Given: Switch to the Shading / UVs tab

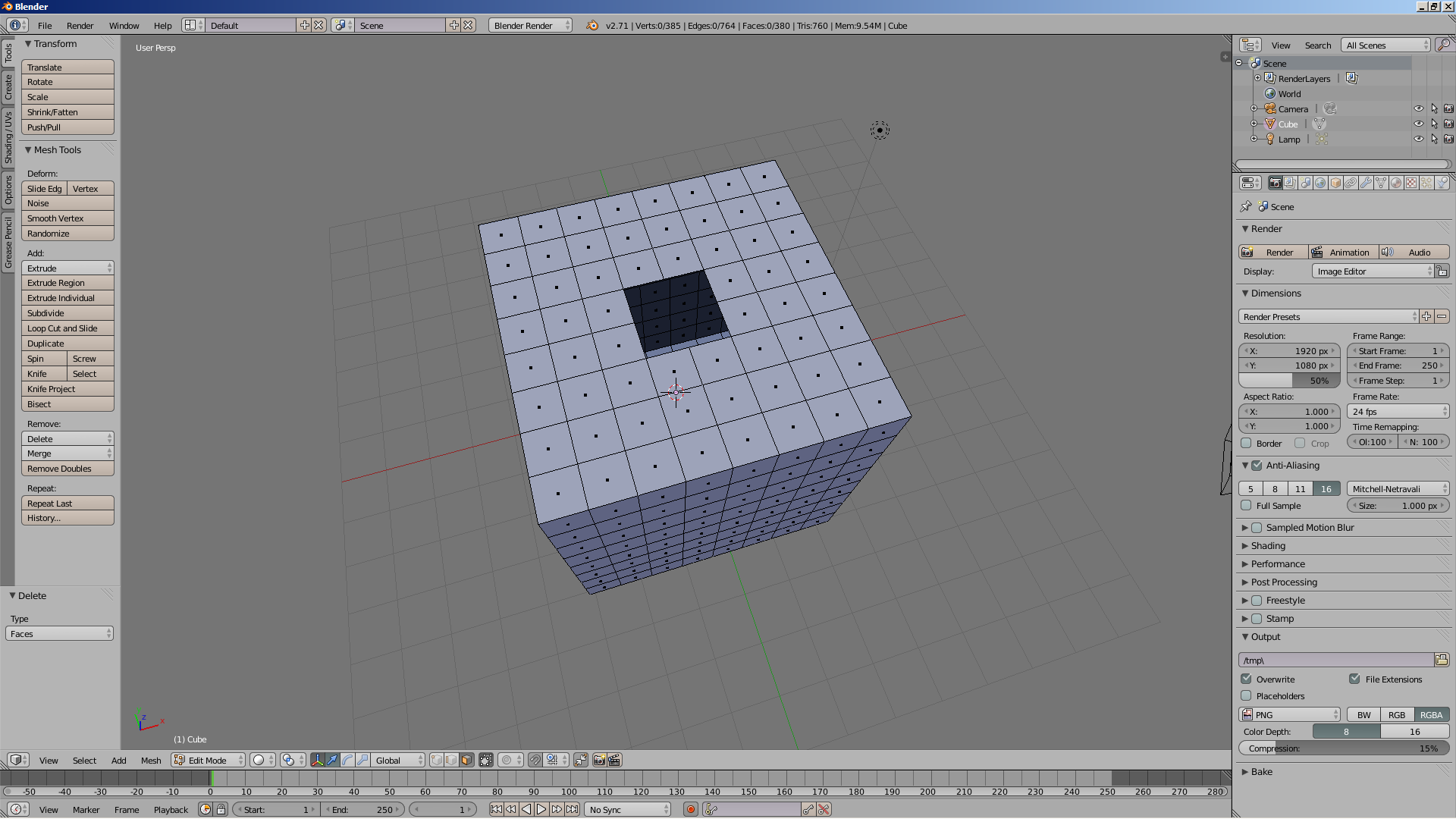Looking at the screenshot, I should (8, 138).
